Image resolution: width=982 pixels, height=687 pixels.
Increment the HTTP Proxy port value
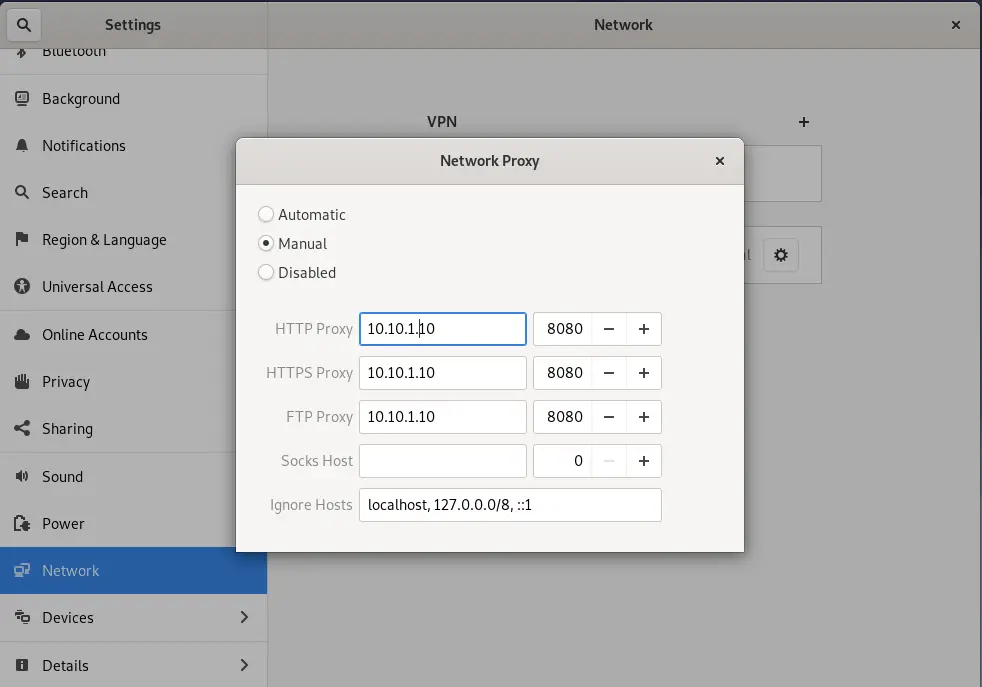[644, 328]
